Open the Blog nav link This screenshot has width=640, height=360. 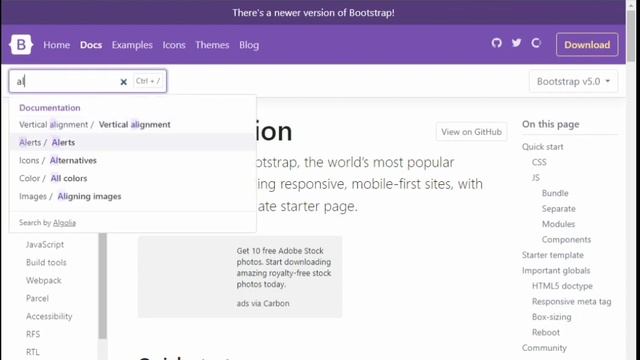click(249, 45)
